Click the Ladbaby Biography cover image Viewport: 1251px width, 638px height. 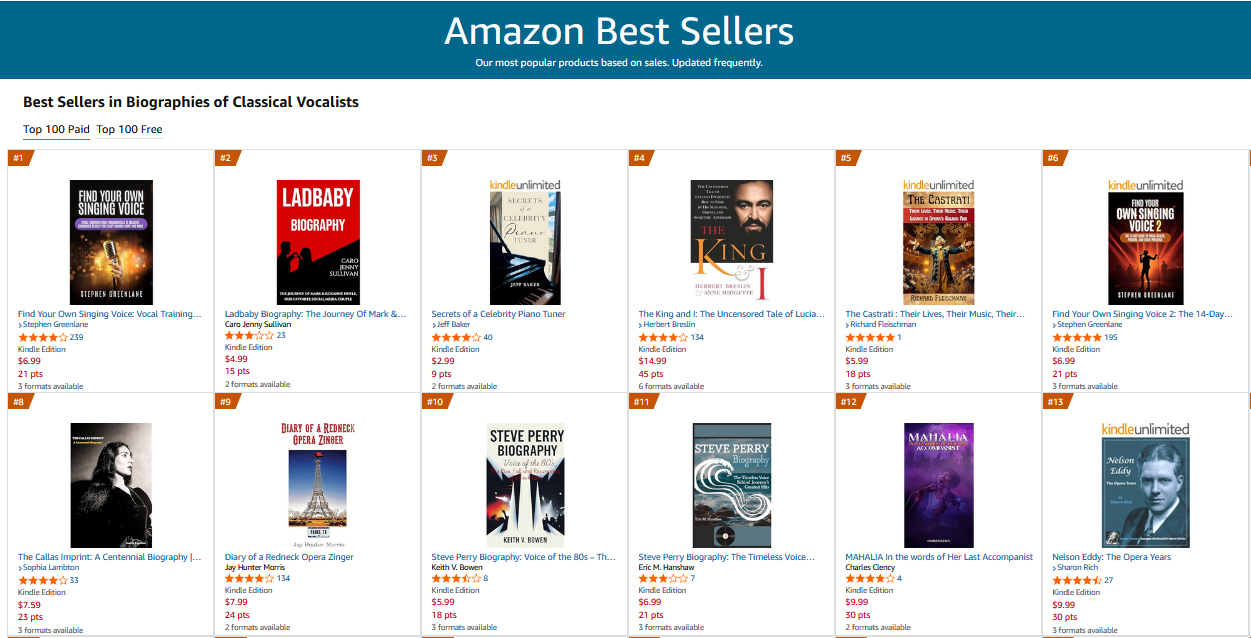coord(318,242)
